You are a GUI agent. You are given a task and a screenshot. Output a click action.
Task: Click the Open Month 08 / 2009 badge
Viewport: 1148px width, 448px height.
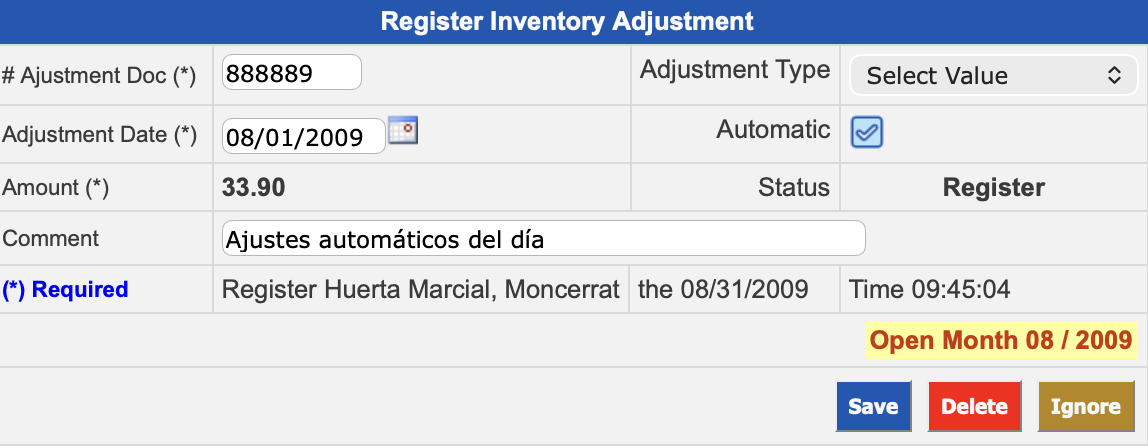1001,340
